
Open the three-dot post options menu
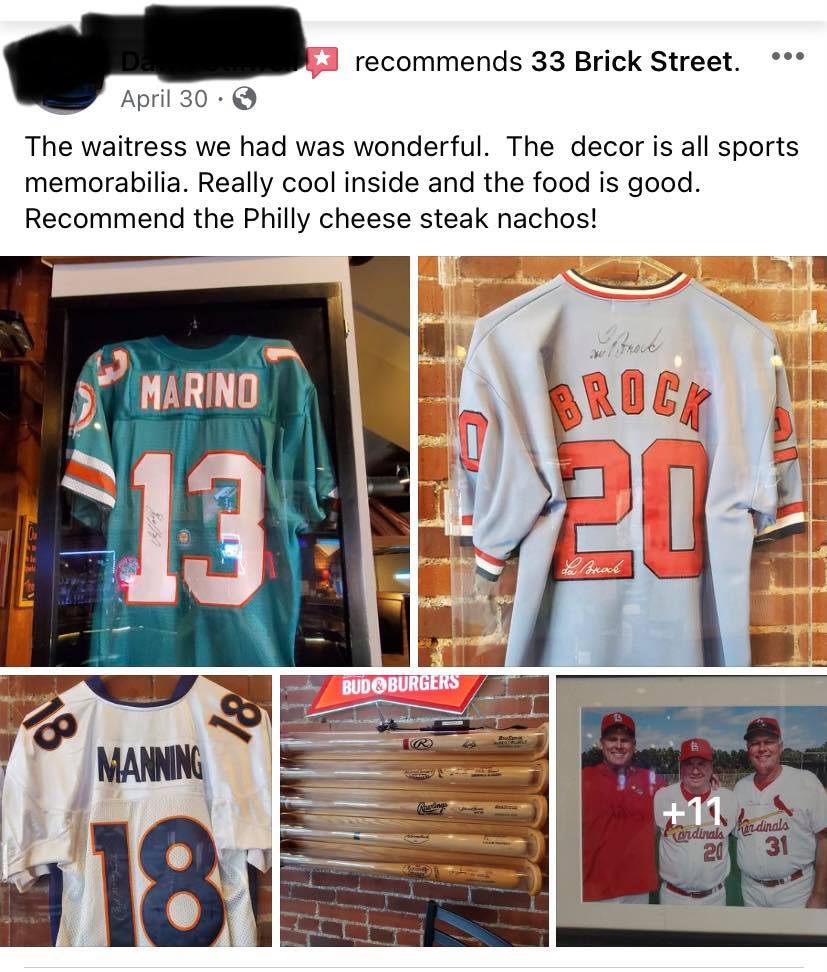point(787,56)
